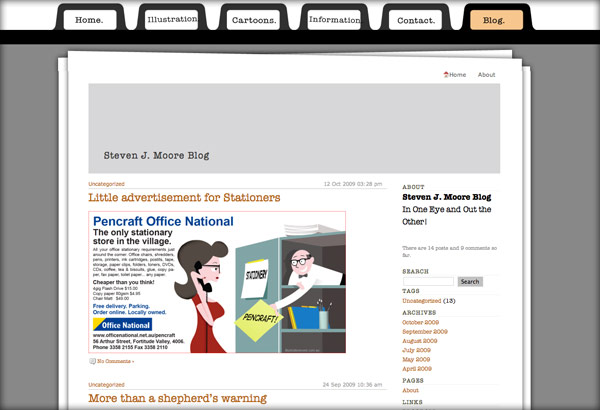Open post More than a shepherd's warning
The height and width of the screenshot is (410, 600).
coord(178,399)
